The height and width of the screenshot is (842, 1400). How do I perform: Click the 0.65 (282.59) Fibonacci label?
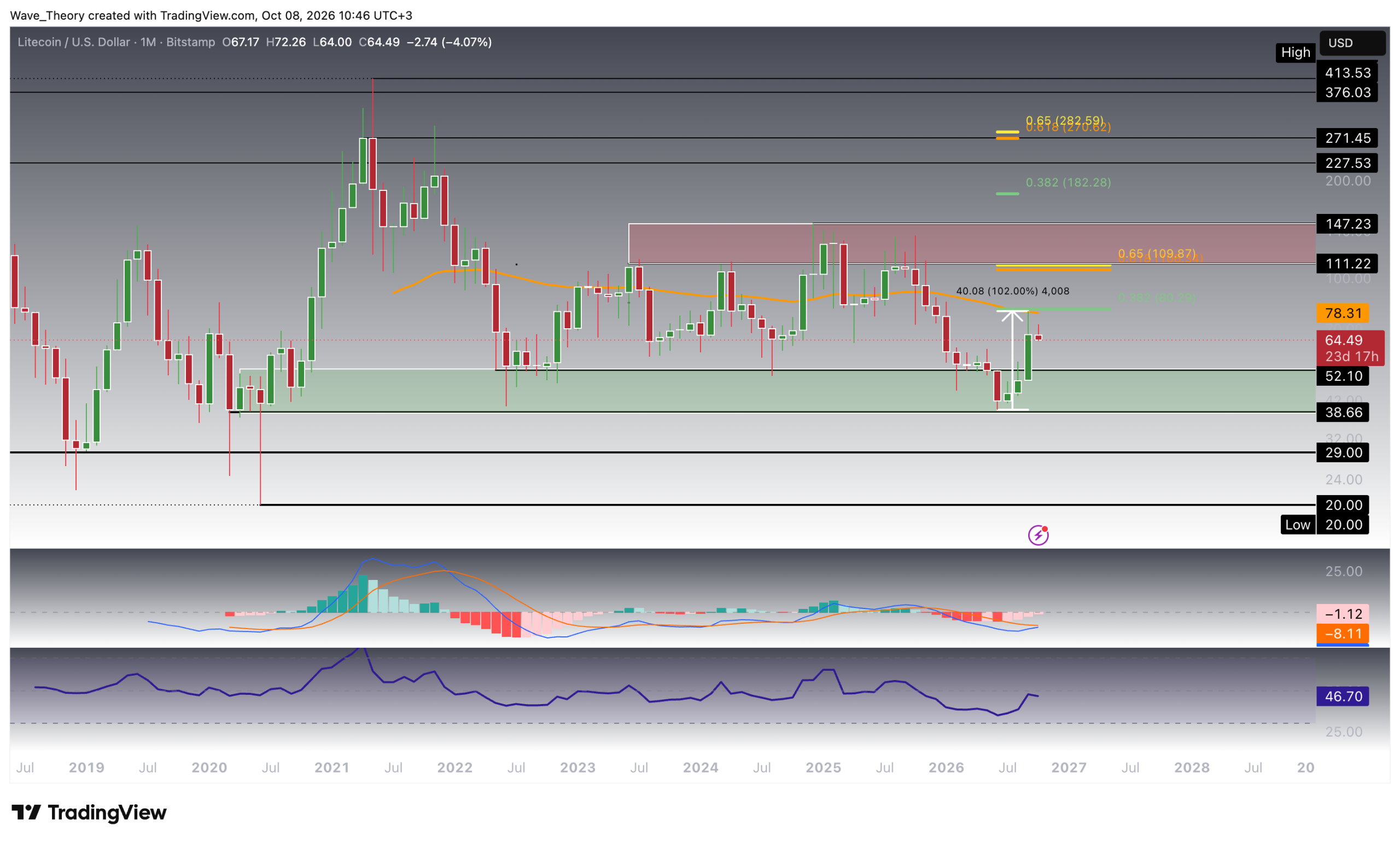pos(1064,120)
